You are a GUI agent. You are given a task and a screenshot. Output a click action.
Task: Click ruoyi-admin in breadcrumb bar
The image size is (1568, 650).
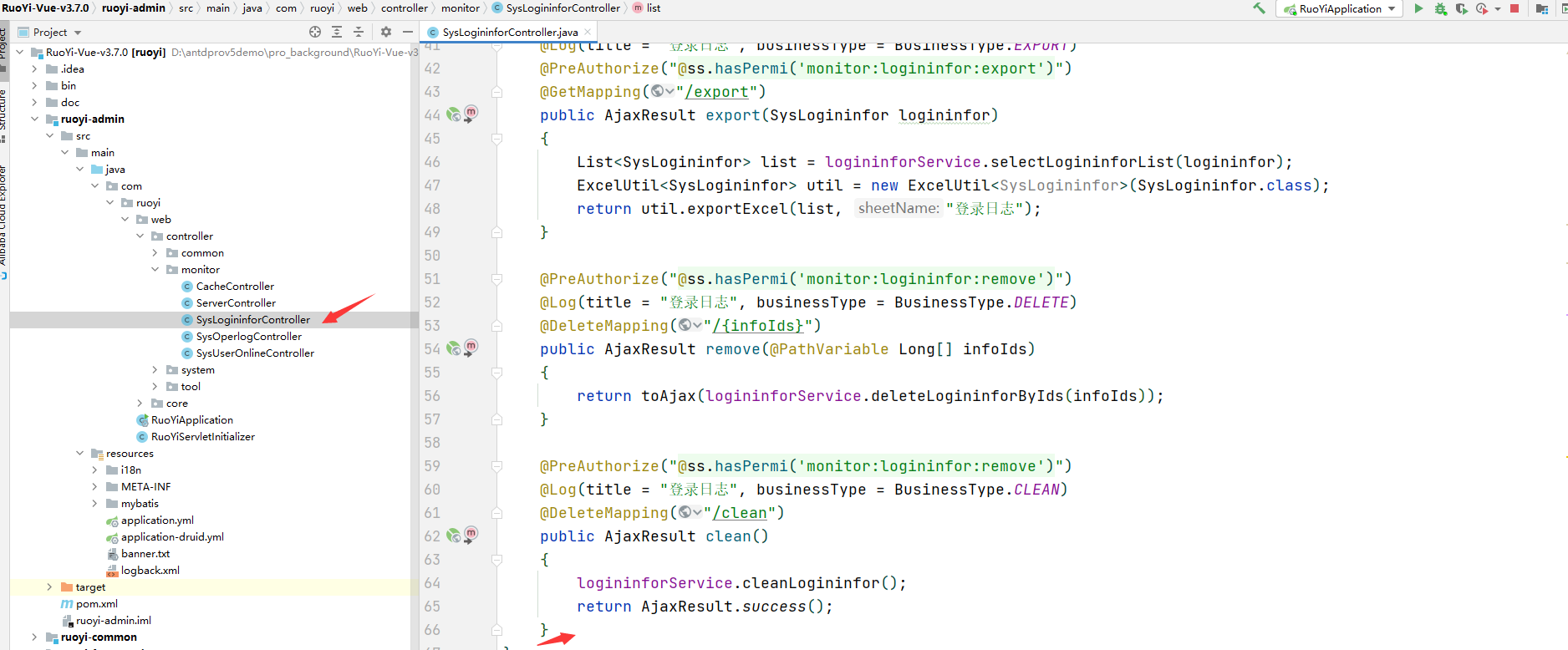(134, 8)
